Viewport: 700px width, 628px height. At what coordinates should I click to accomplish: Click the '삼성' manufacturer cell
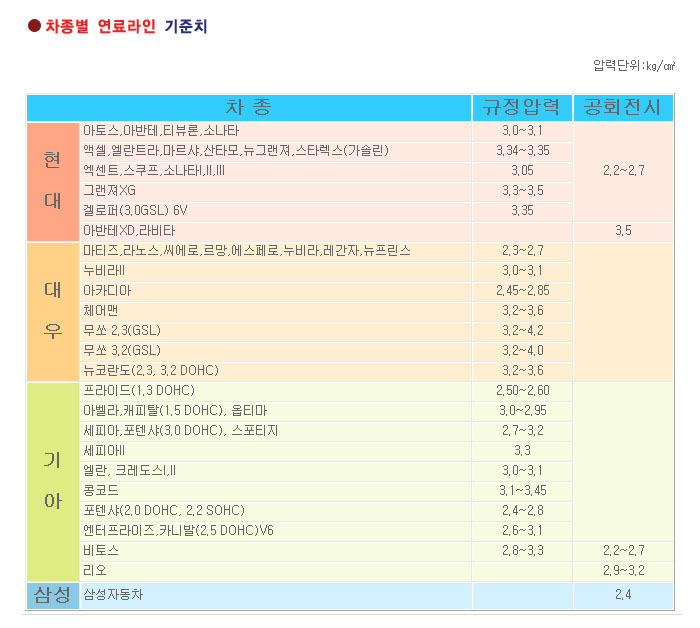pos(53,595)
